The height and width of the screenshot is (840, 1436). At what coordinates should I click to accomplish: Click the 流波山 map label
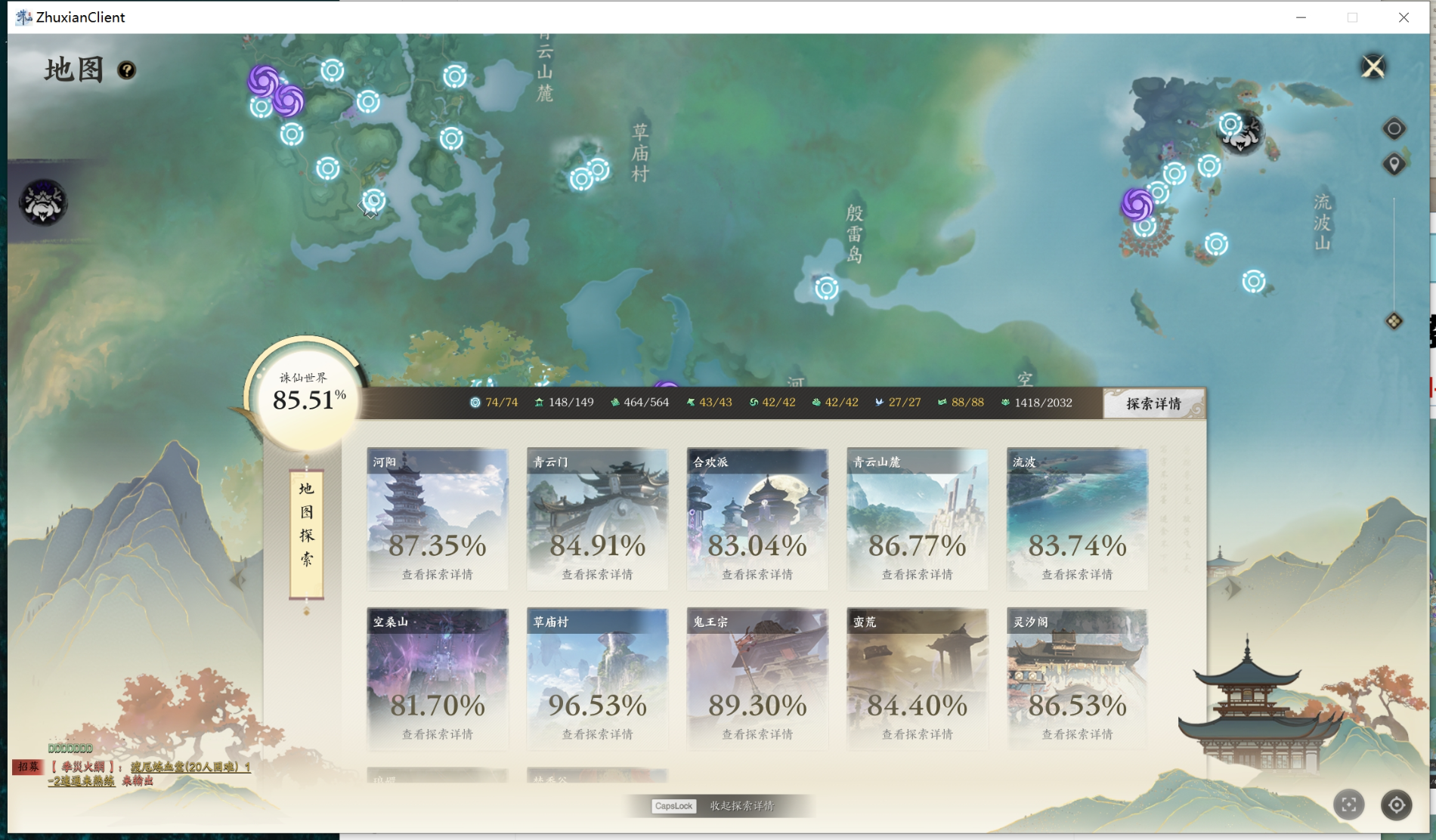point(1322,222)
